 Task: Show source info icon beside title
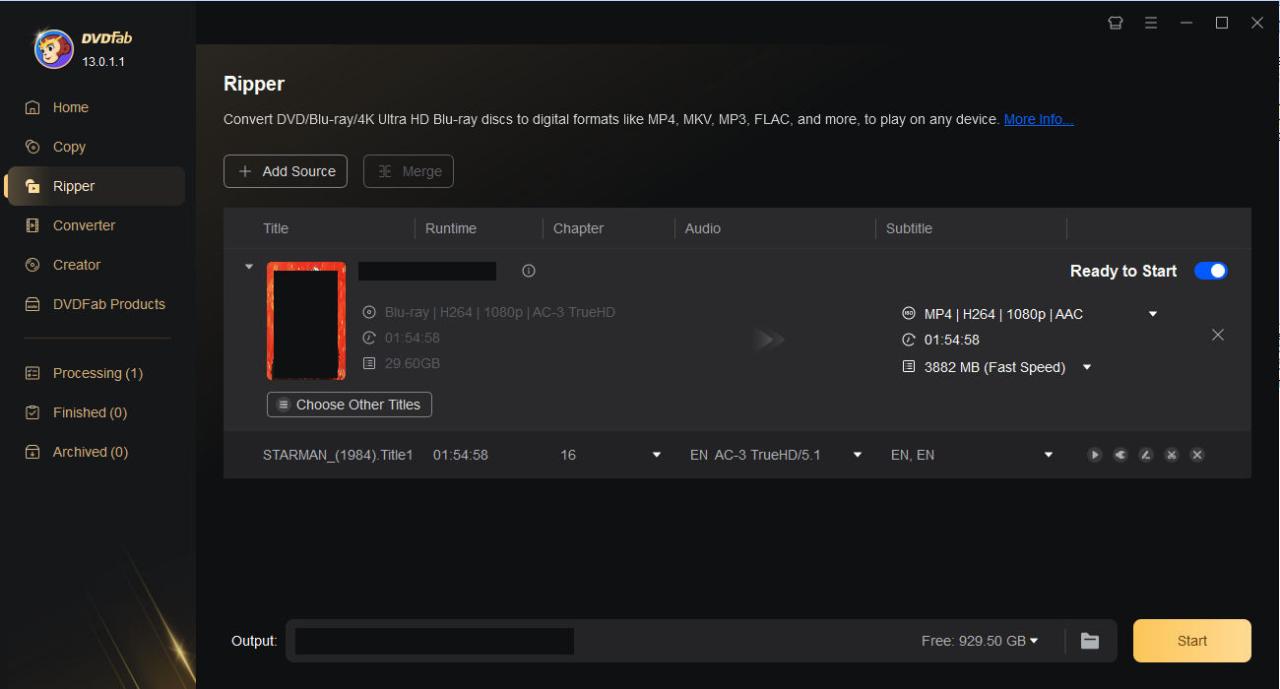click(x=529, y=271)
